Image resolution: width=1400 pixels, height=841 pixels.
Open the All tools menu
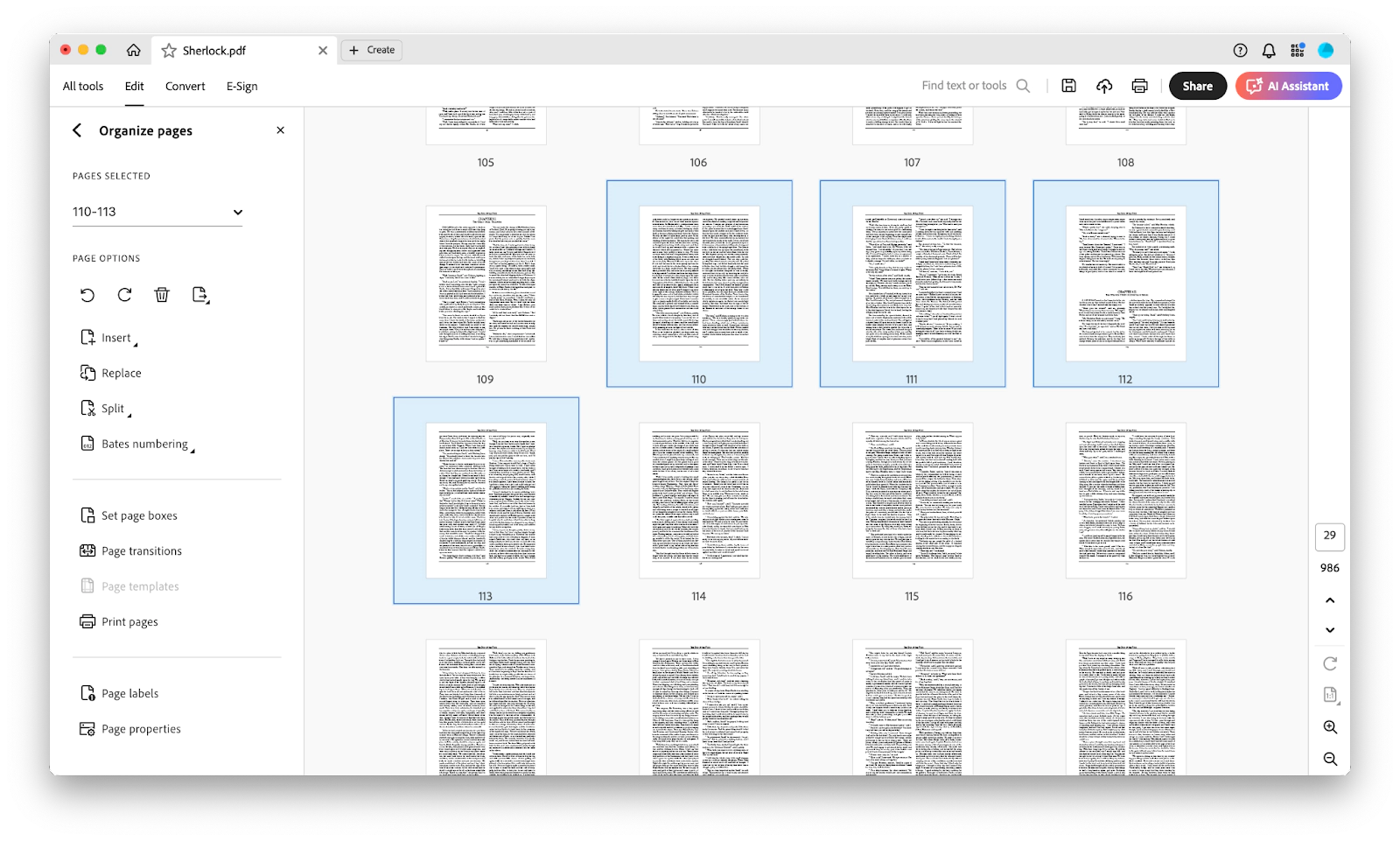(x=83, y=86)
